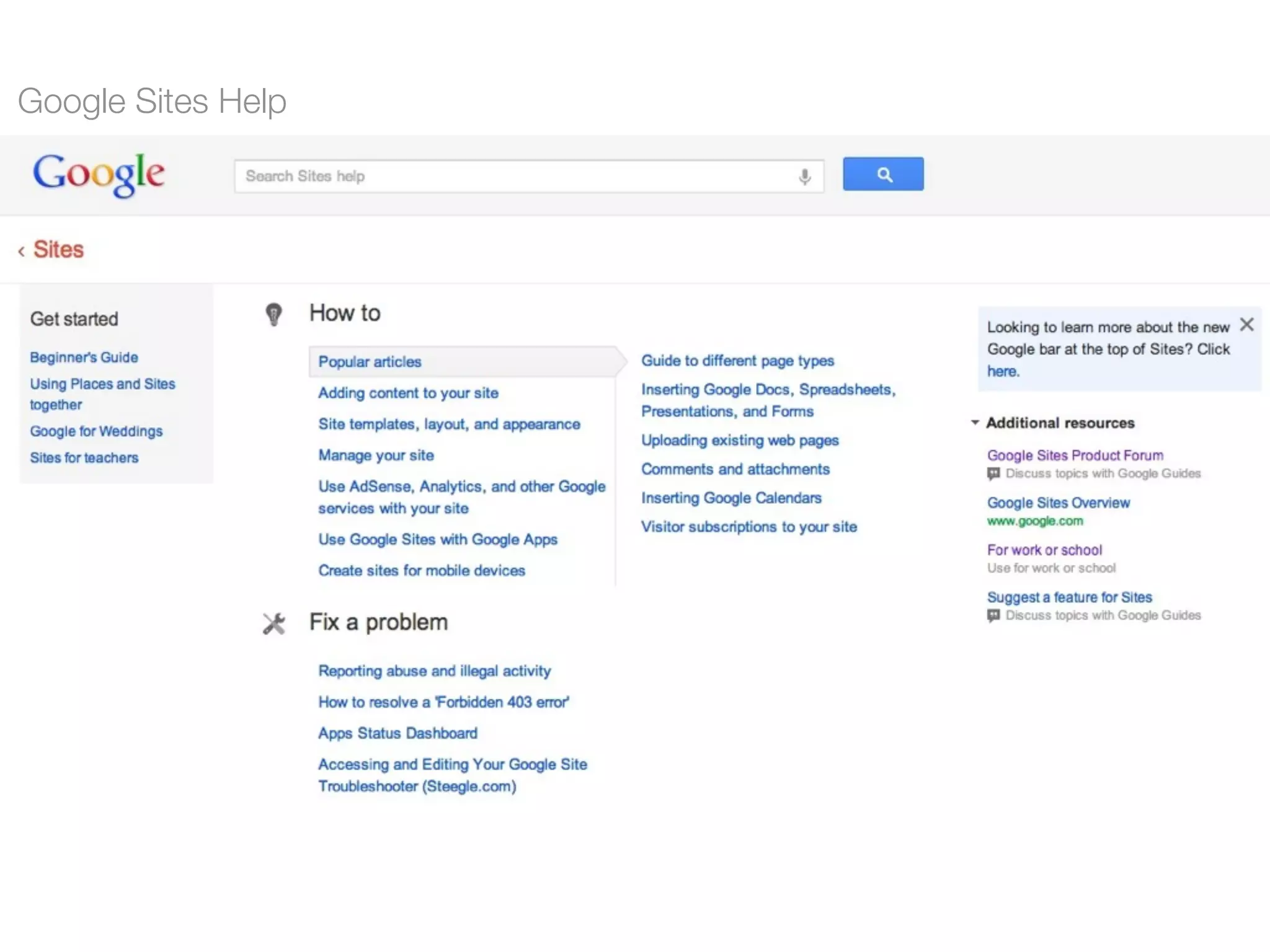
Task: Select Create sites for mobile devices
Action: (422, 571)
